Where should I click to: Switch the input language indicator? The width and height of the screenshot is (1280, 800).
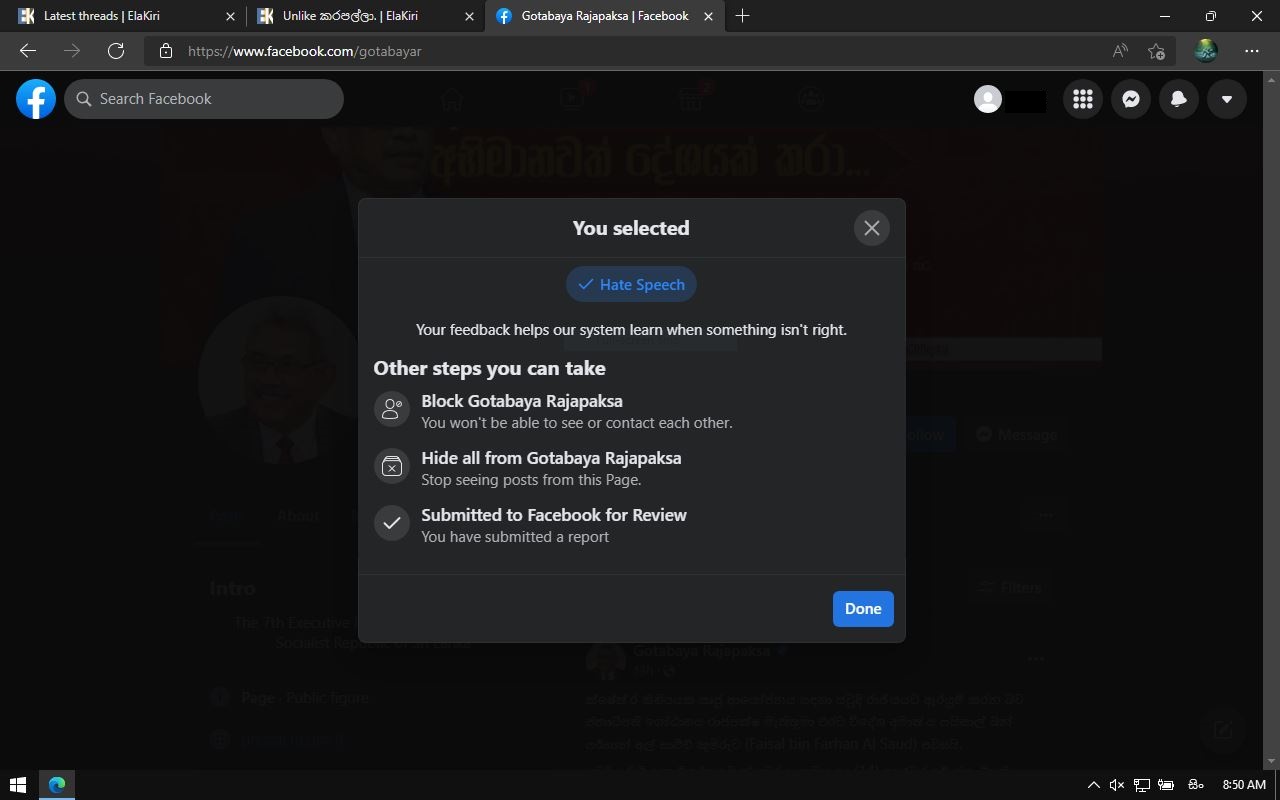[1195, 785]
